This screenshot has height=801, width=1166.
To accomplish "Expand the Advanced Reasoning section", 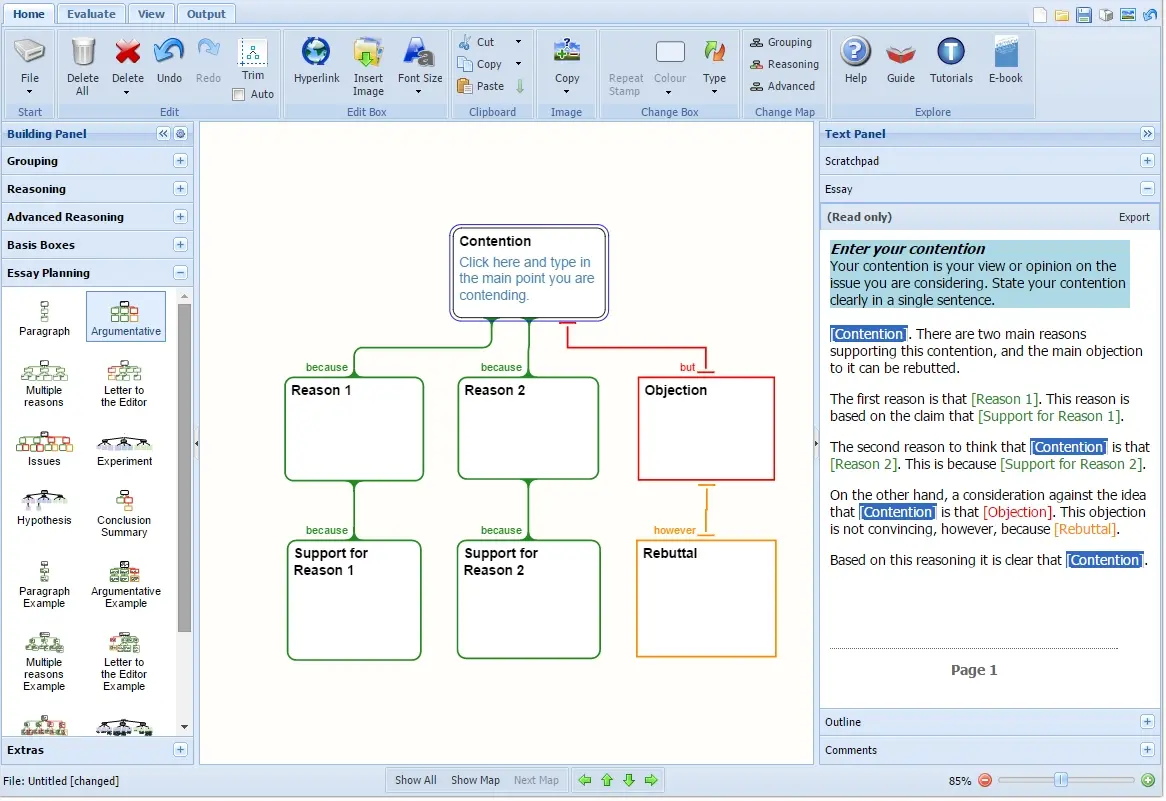I will coord(180,217).
